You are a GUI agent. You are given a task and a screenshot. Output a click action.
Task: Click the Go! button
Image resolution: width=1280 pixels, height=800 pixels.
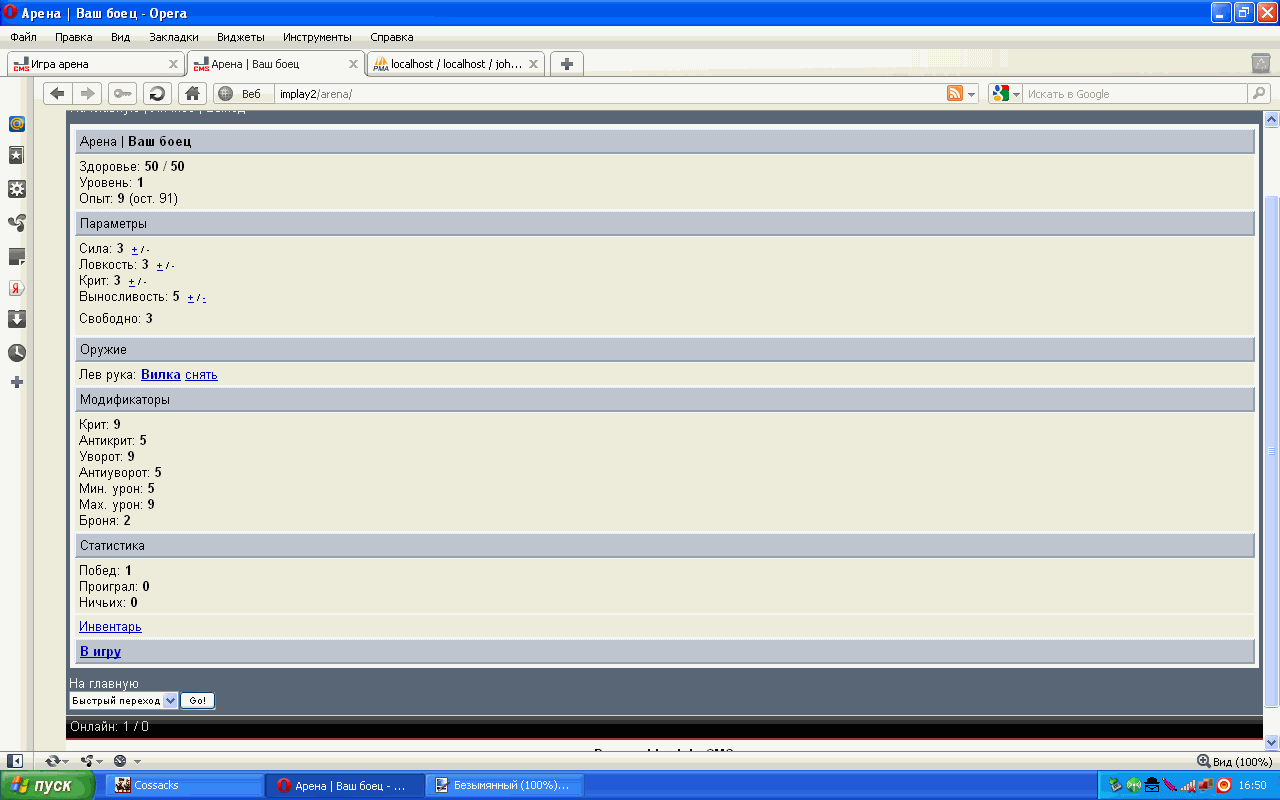pyautogui.click(x=198, y=701)
